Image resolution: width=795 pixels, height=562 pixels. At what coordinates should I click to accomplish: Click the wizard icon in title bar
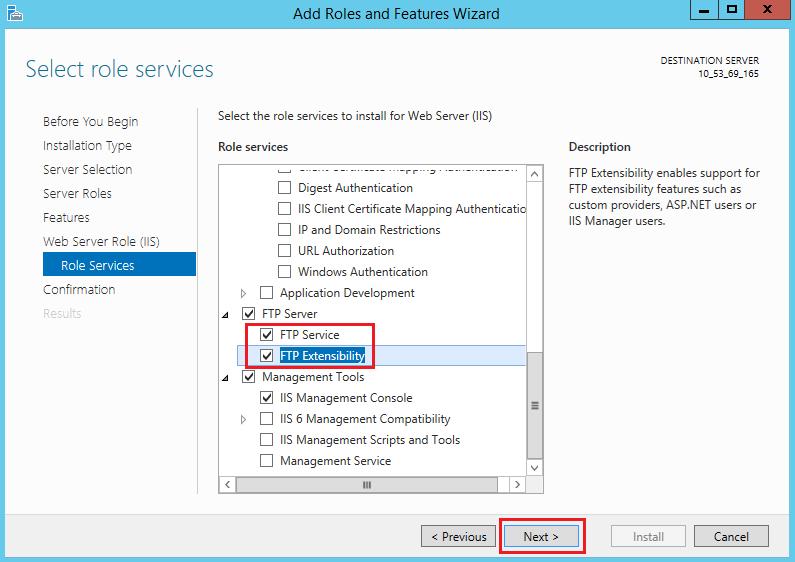click(x=13, y=13)
